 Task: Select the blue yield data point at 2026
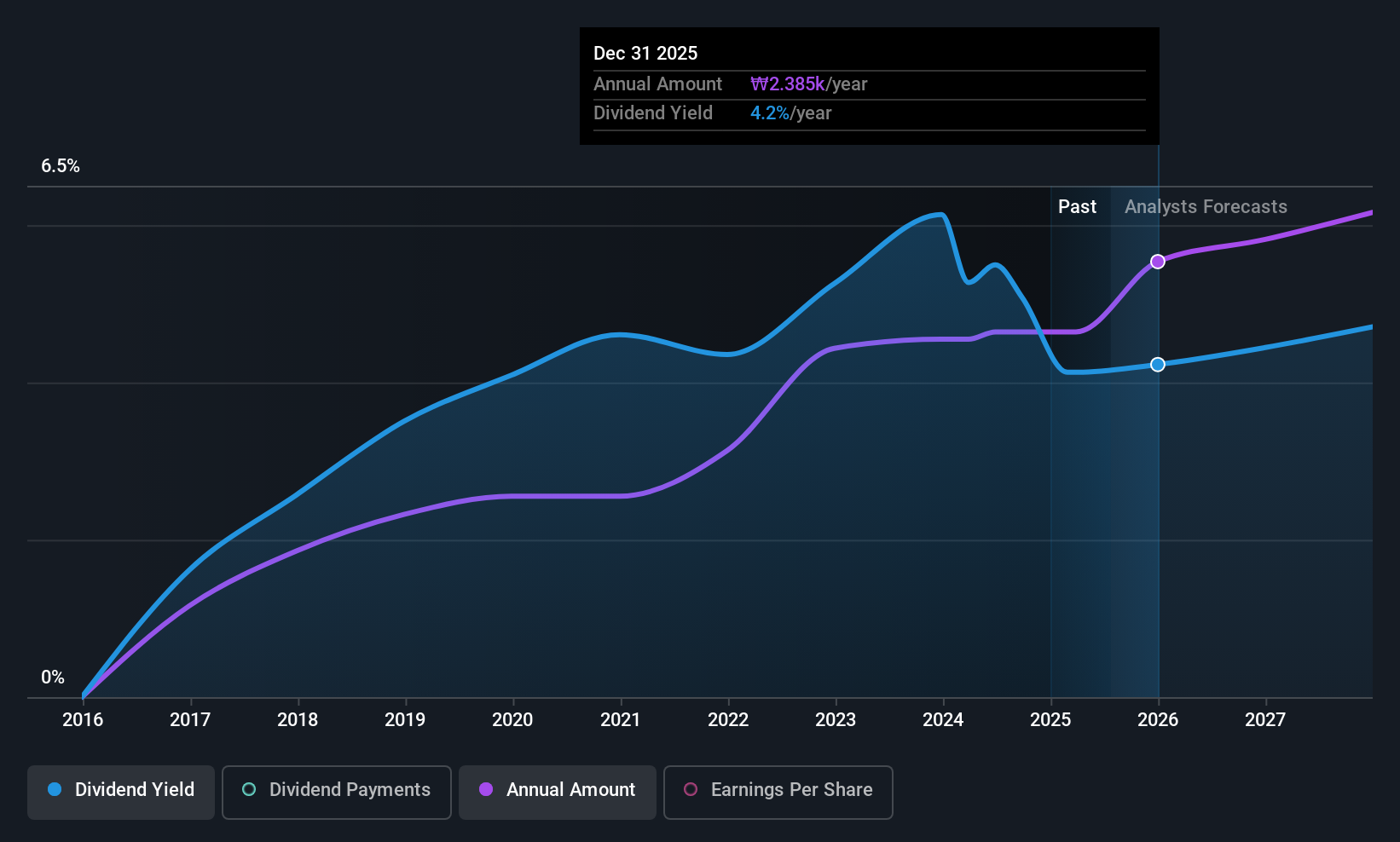click(1158, 365)
